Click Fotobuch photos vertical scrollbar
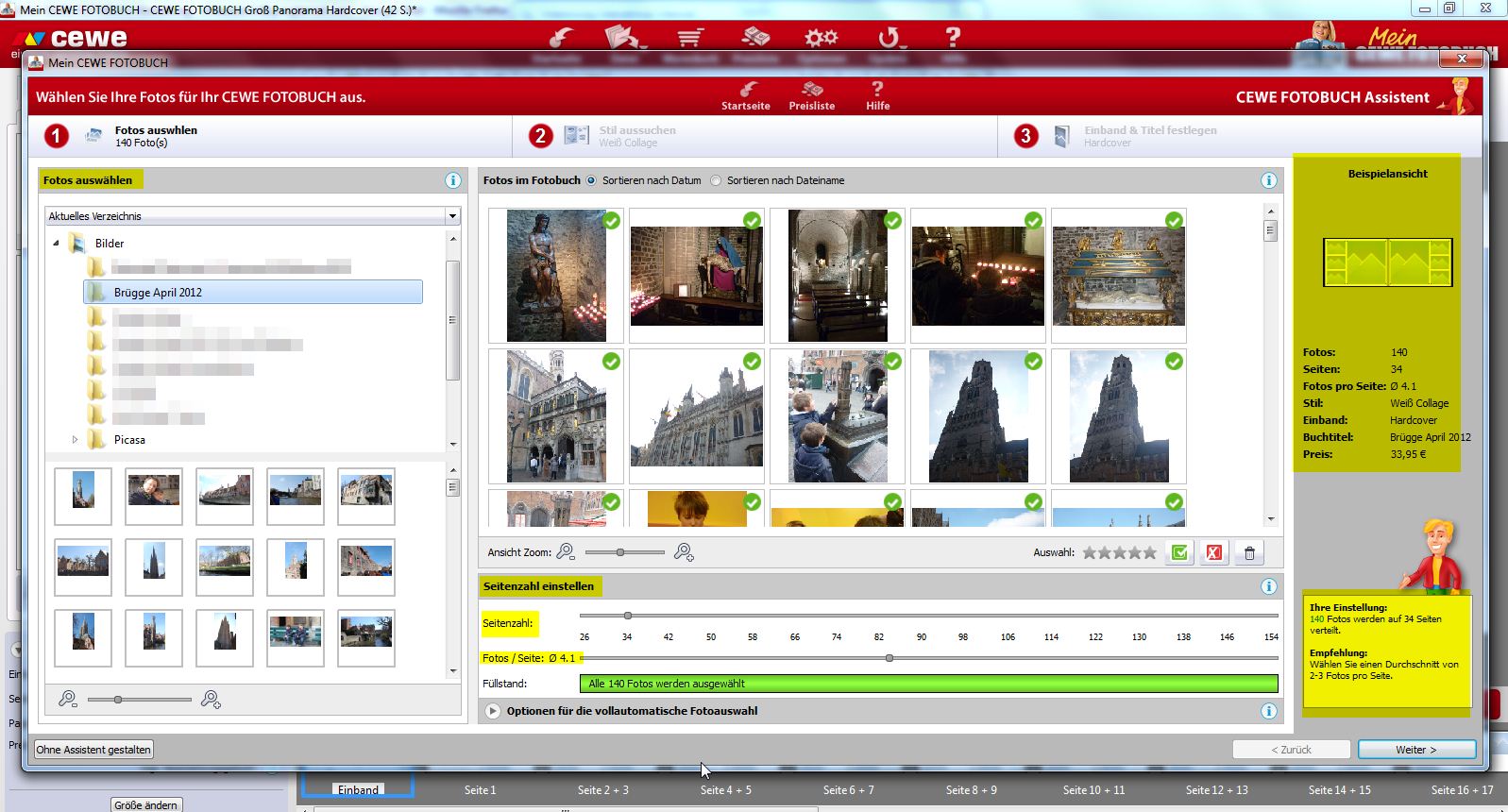The image size is (1508, 812). pyautogui.click(x=1270, y=230)
